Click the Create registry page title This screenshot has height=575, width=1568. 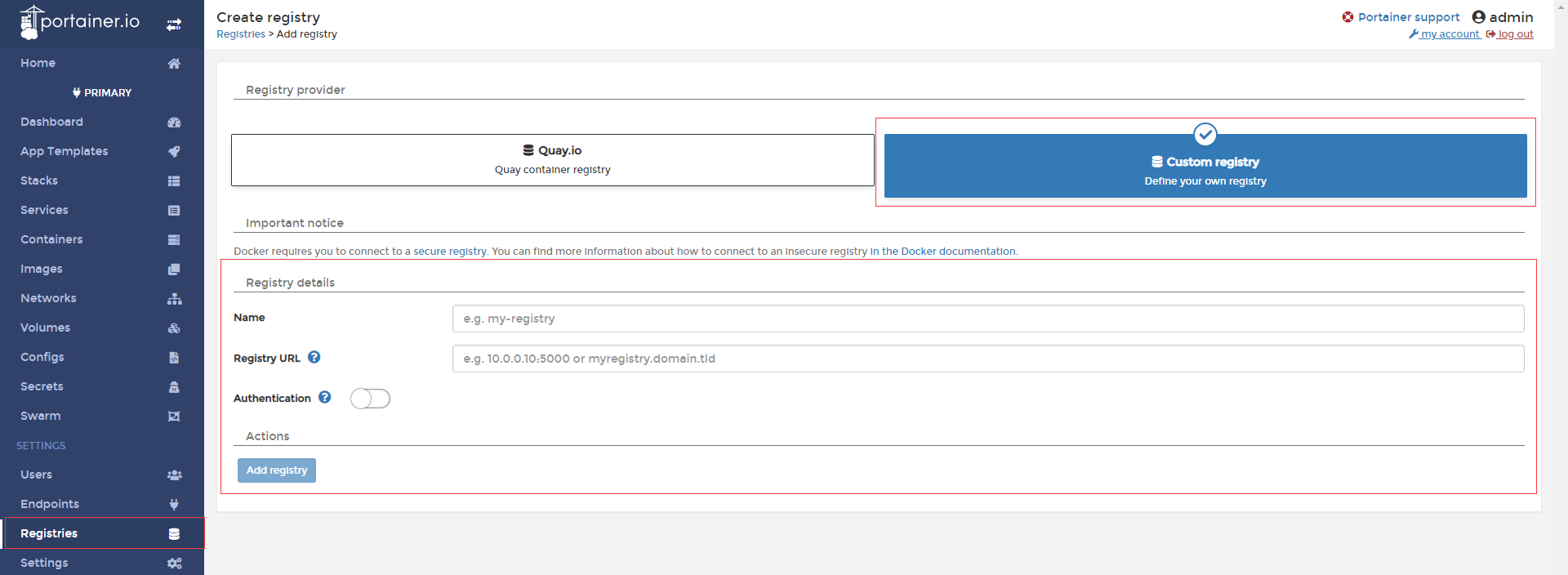click(x=269, y=17)
